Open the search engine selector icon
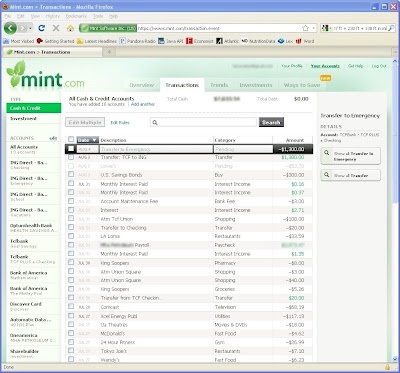Screen dimensions: 400x373 coord(325,28)
